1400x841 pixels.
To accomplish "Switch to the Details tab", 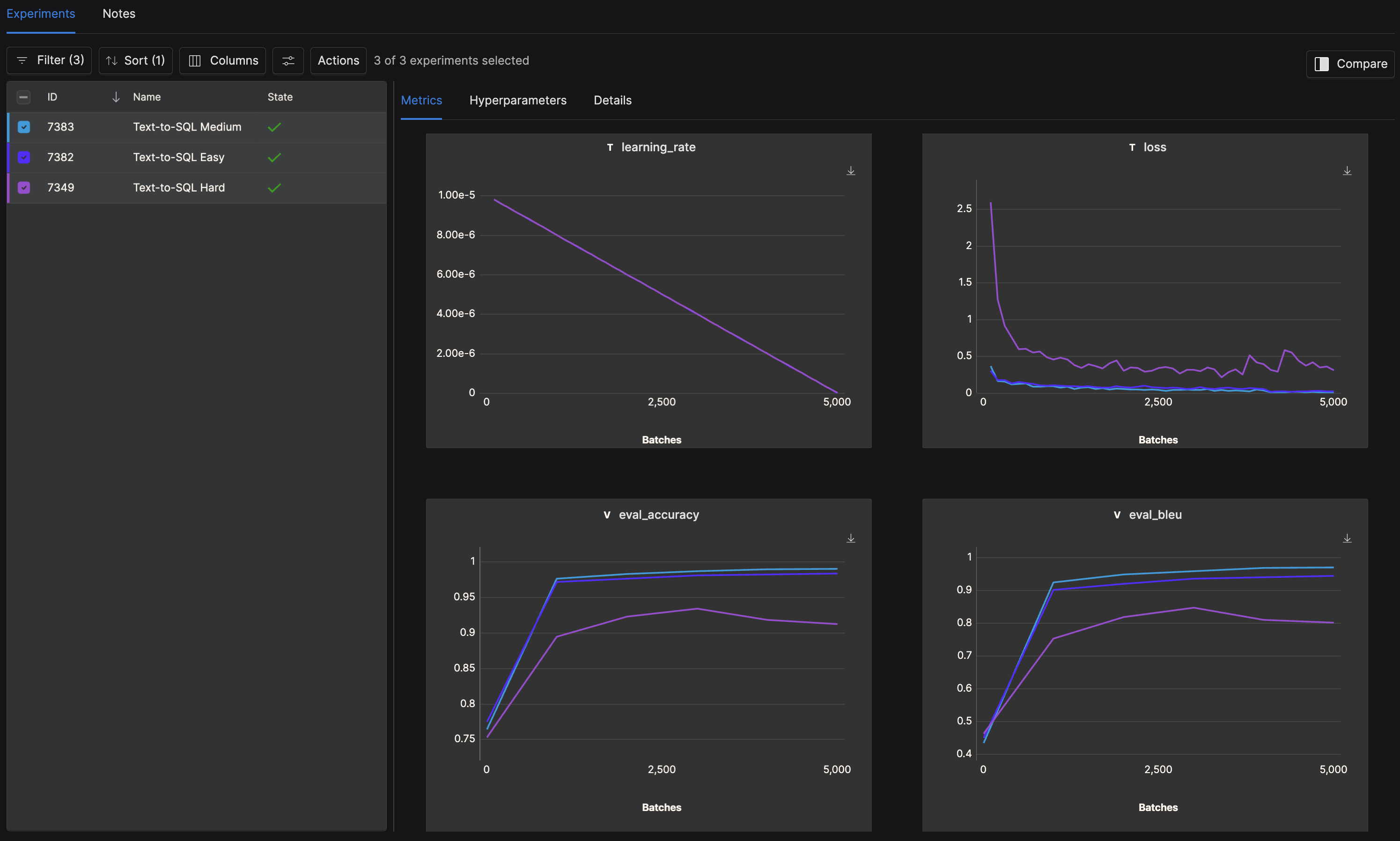I will coord(612,99).
